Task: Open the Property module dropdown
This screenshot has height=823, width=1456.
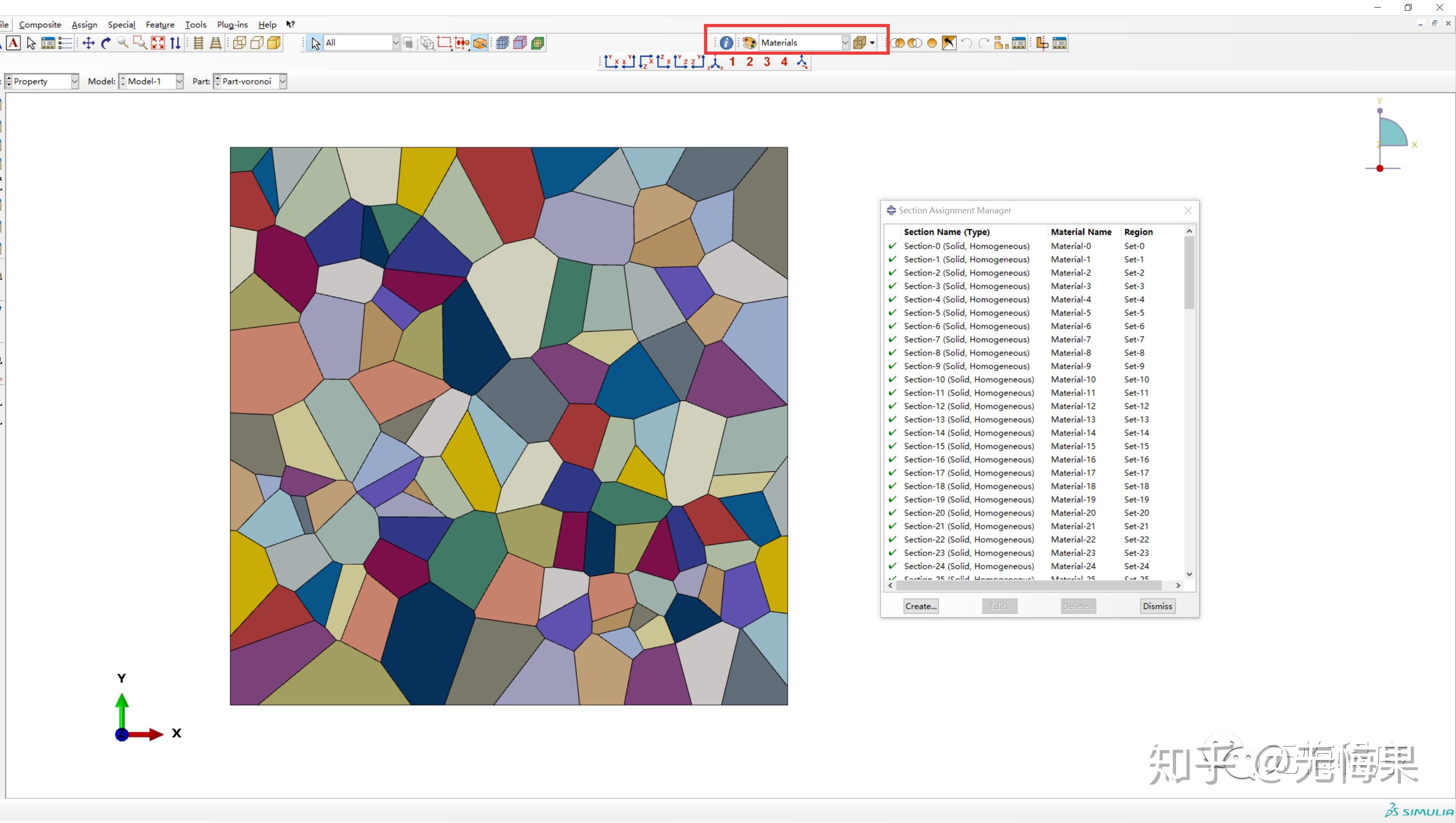Action: 74,81
